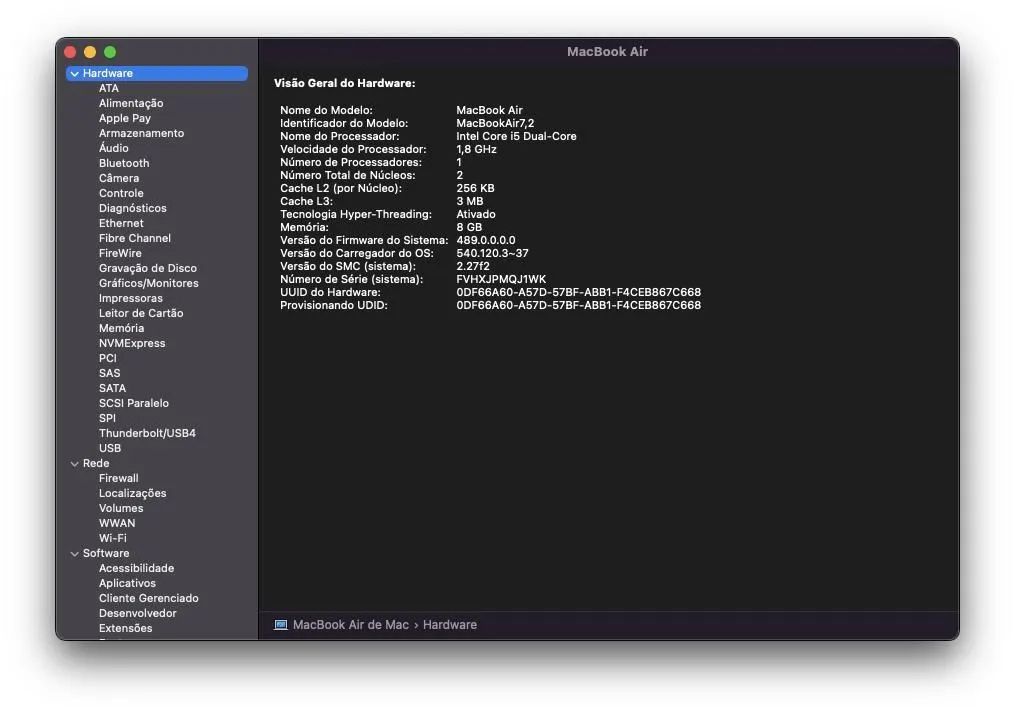Open Leitor de Cartão in sidebar
The image size is (1015, 714).
click(140, 313)
